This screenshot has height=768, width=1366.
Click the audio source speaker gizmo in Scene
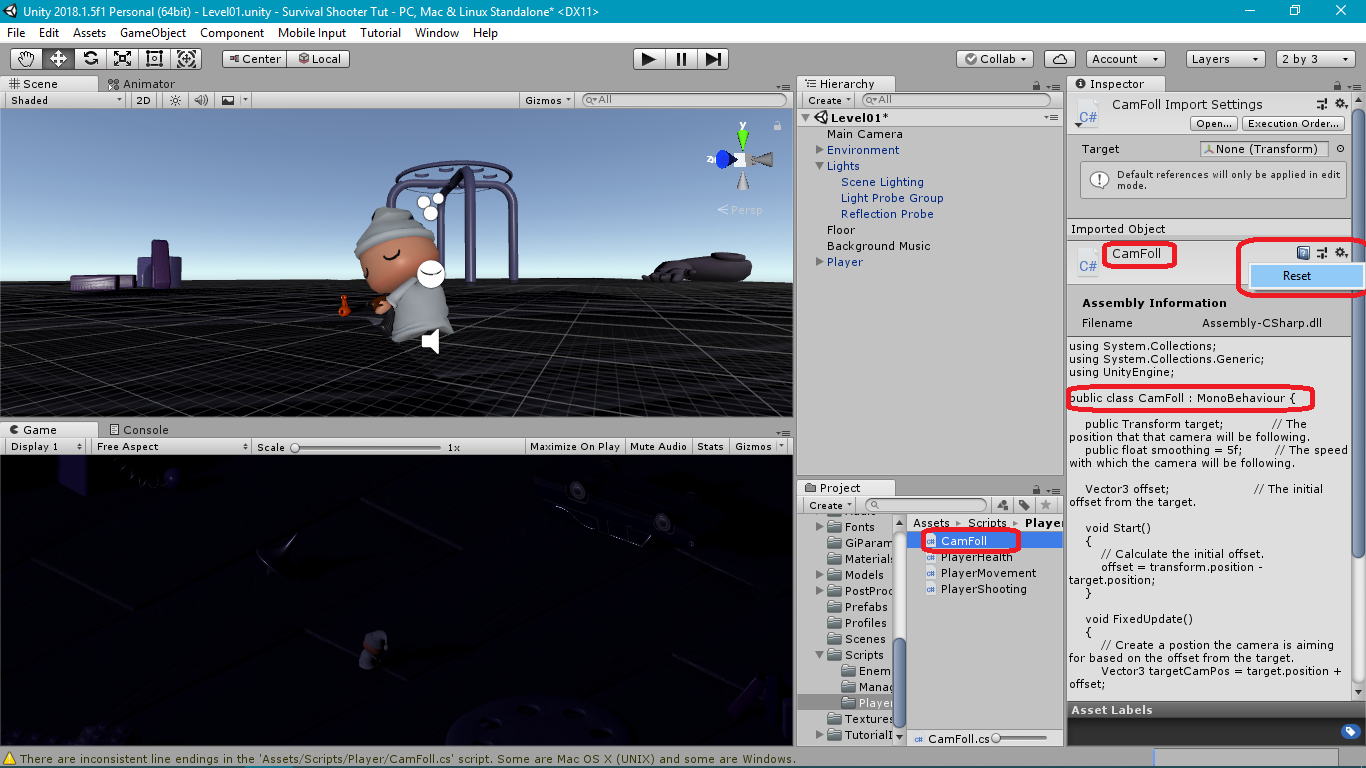click(x=431, y=342)
